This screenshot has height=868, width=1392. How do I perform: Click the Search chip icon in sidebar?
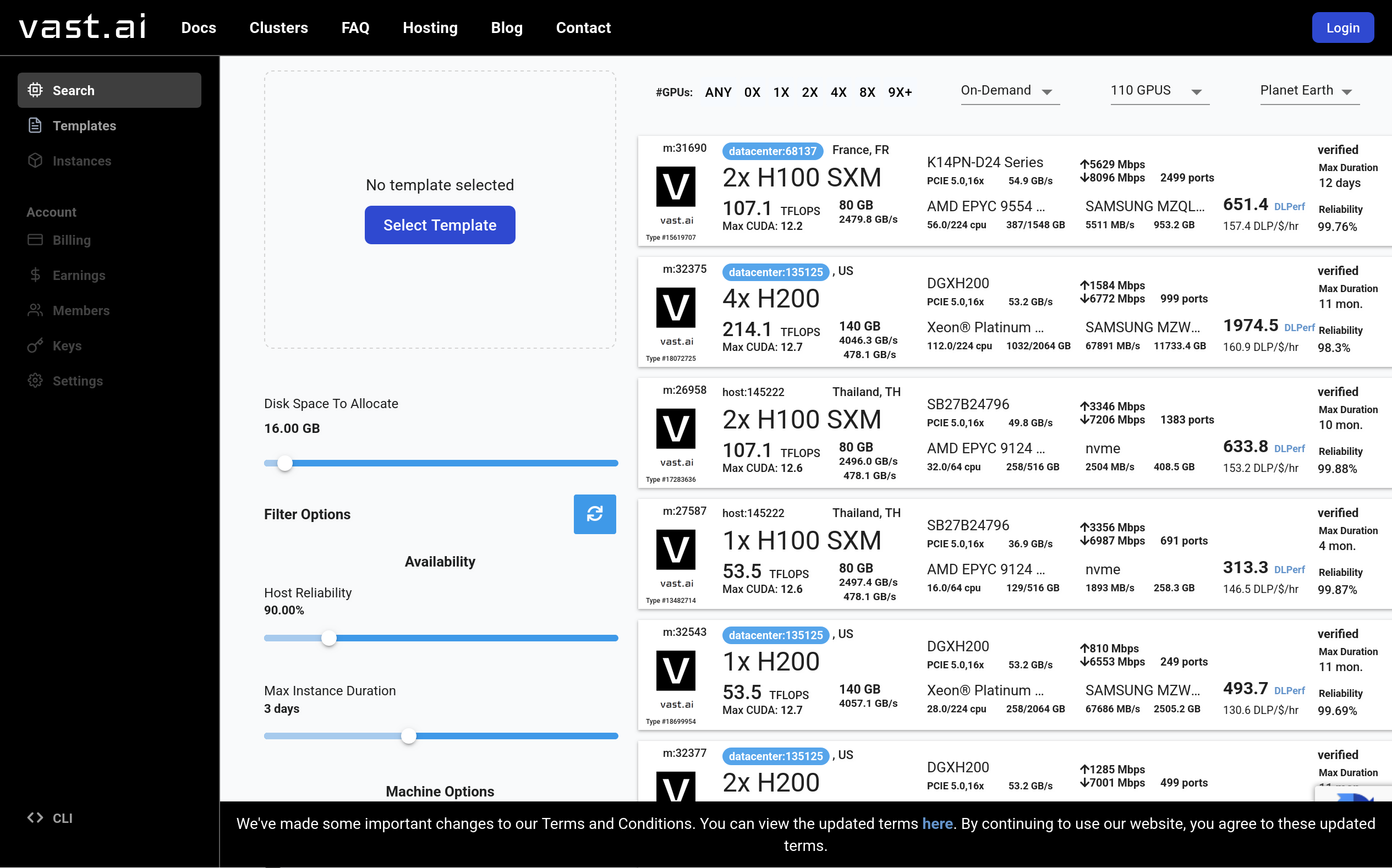pos(35,90)
